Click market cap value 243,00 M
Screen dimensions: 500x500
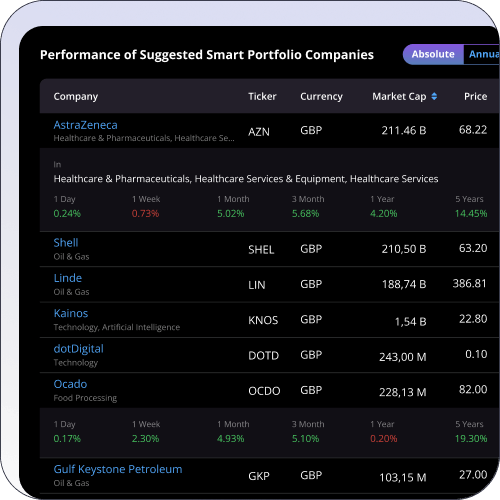(x=403, y=357)
